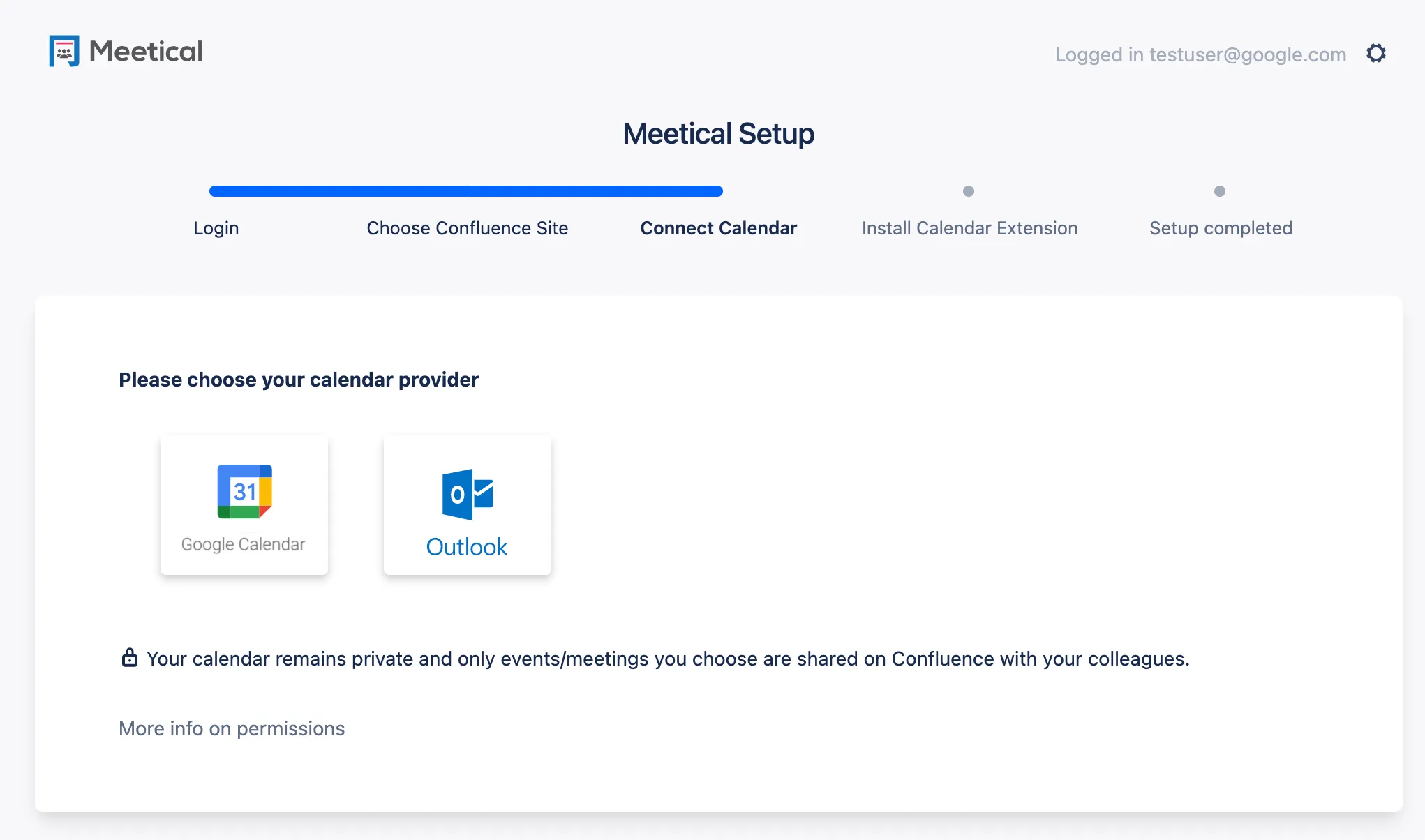The height and width of the screenshot is (840, 1425).
Task: Click the Meetical logo icon
Action: coord(65,50)
